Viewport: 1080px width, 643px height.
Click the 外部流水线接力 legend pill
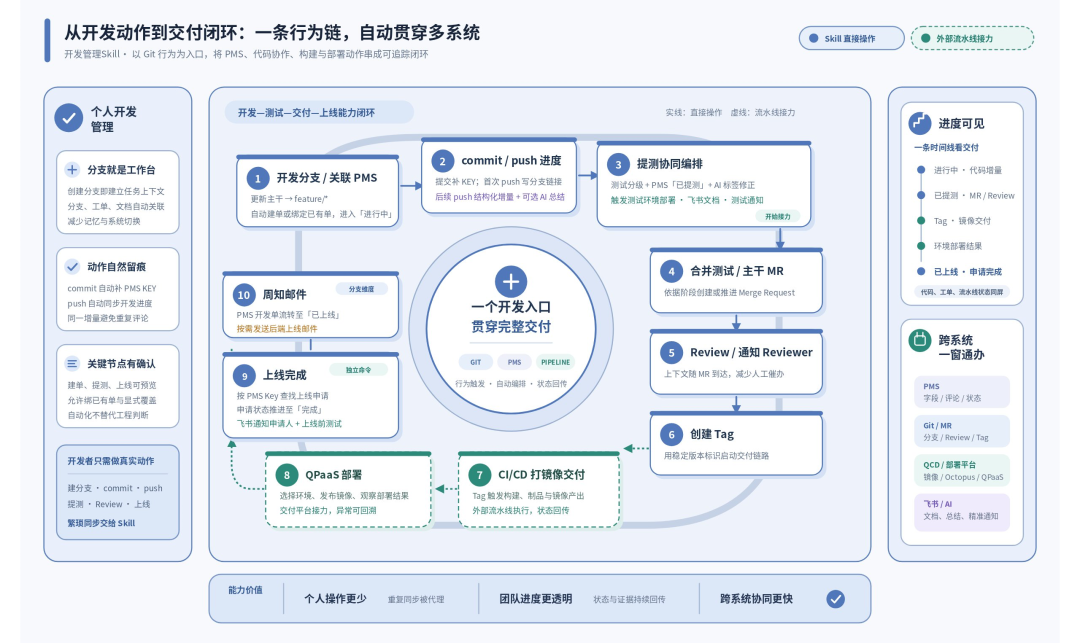click(x=973, y=39)
